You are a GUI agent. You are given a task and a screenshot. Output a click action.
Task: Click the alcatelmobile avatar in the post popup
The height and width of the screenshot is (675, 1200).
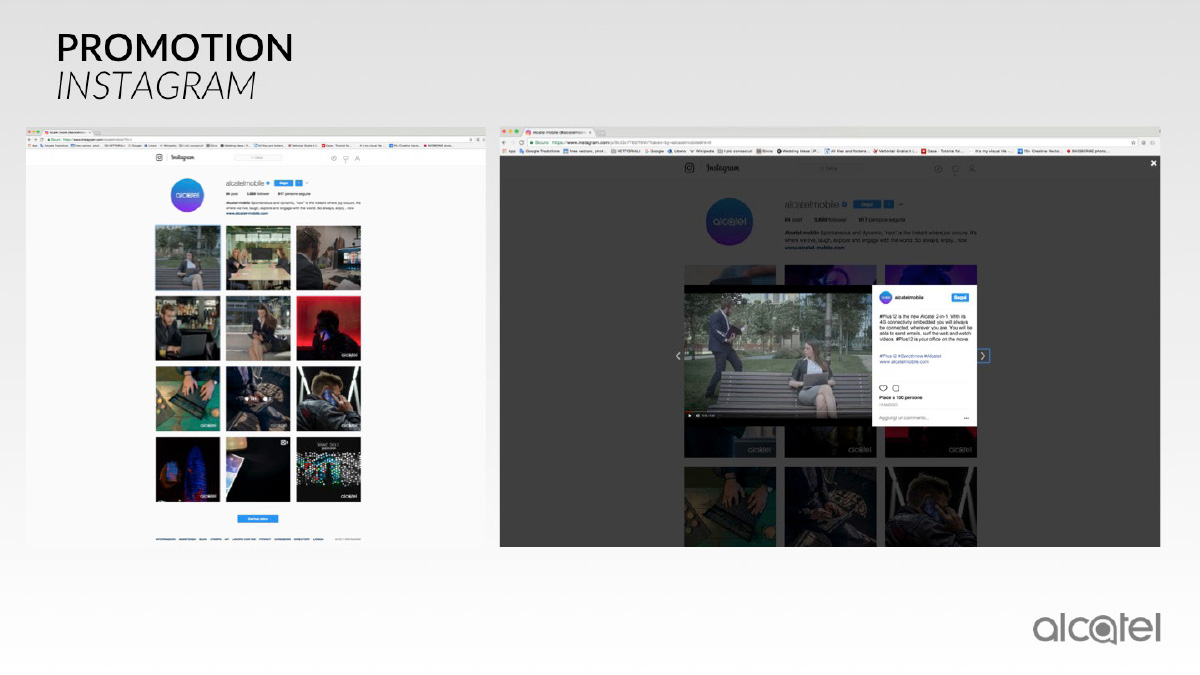(885, 297)
